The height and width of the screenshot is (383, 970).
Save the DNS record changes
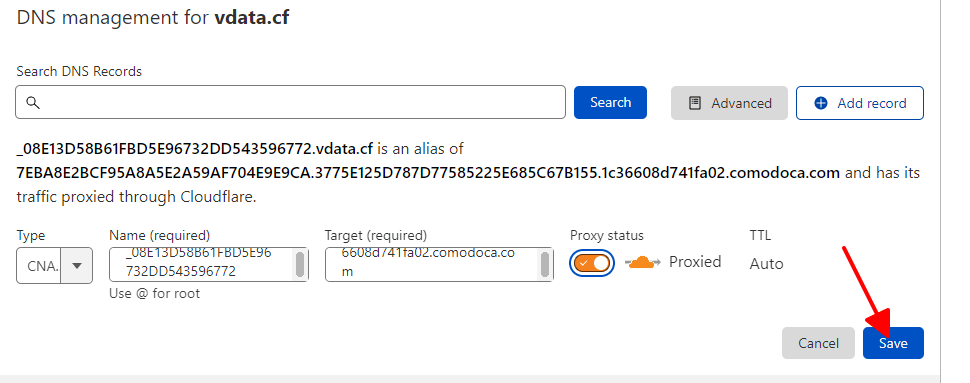(x=893, y=343)
